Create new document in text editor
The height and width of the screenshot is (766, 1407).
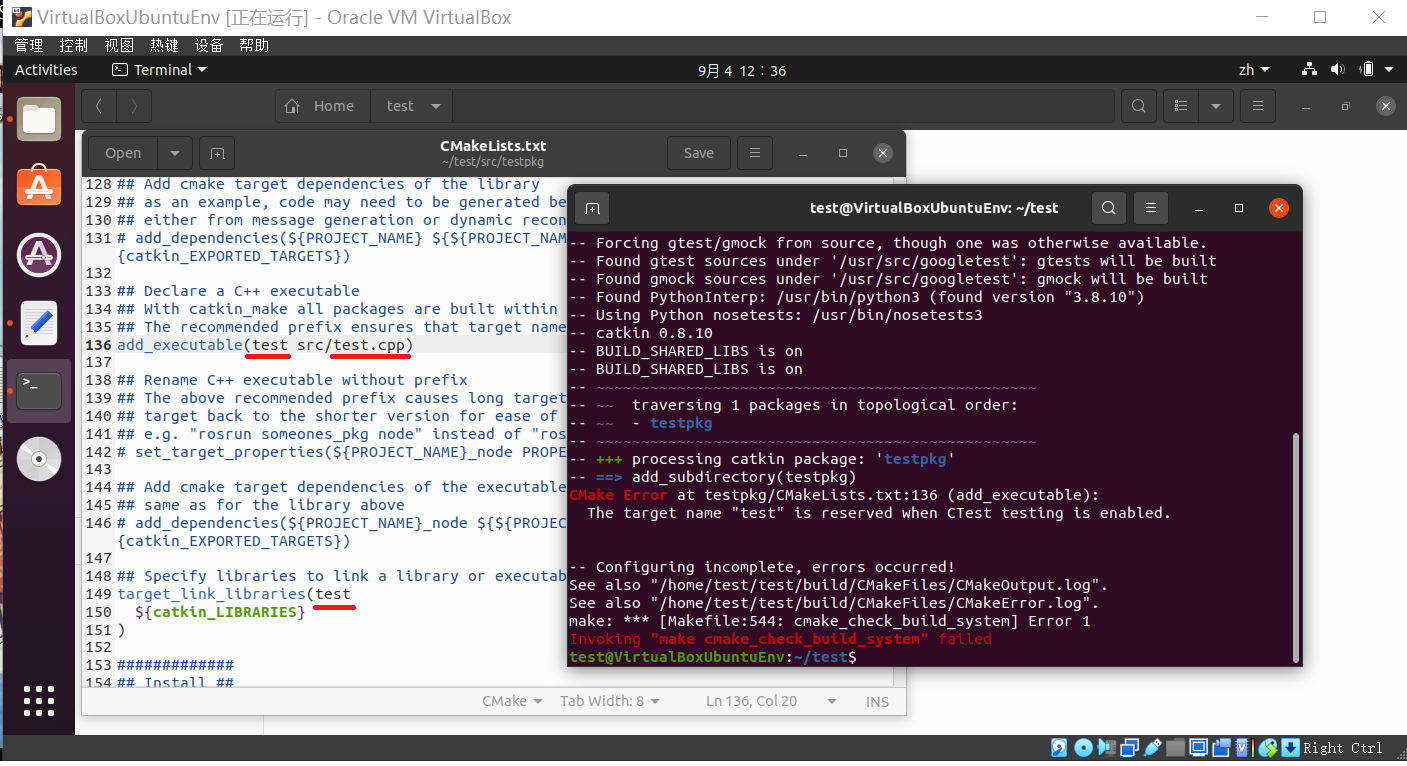[217, 153]
